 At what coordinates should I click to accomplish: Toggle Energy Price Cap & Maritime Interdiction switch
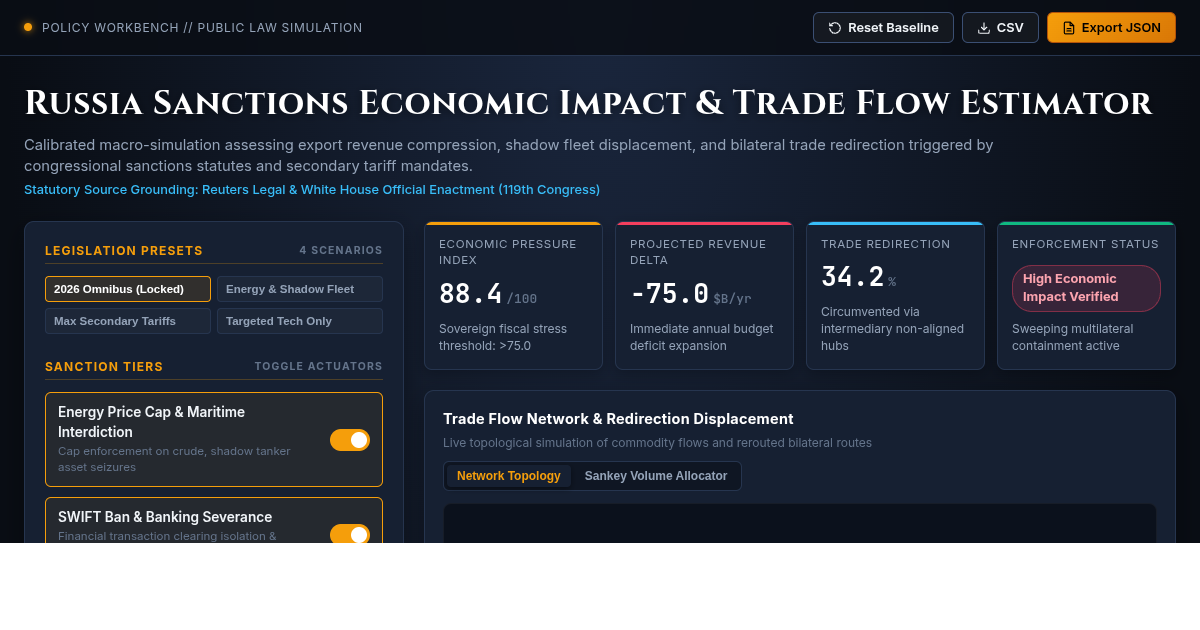pos(350,440)
